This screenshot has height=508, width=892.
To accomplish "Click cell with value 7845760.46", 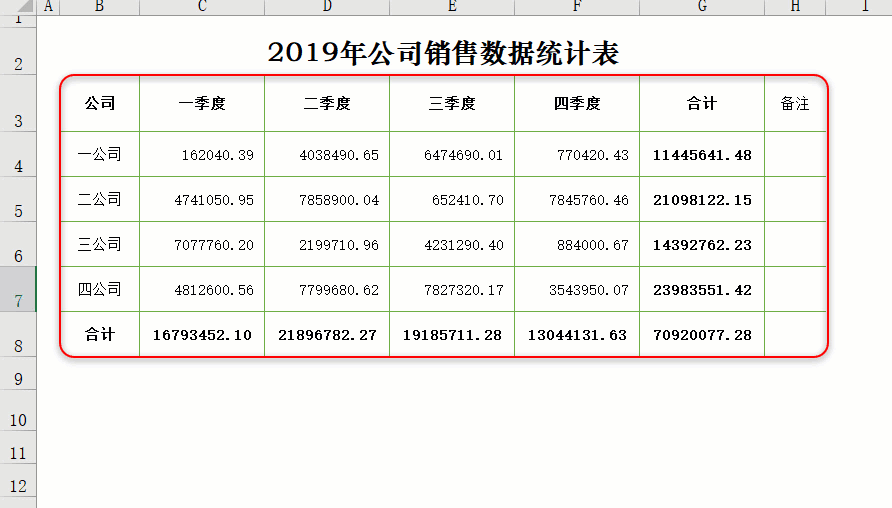I will 577,199.
